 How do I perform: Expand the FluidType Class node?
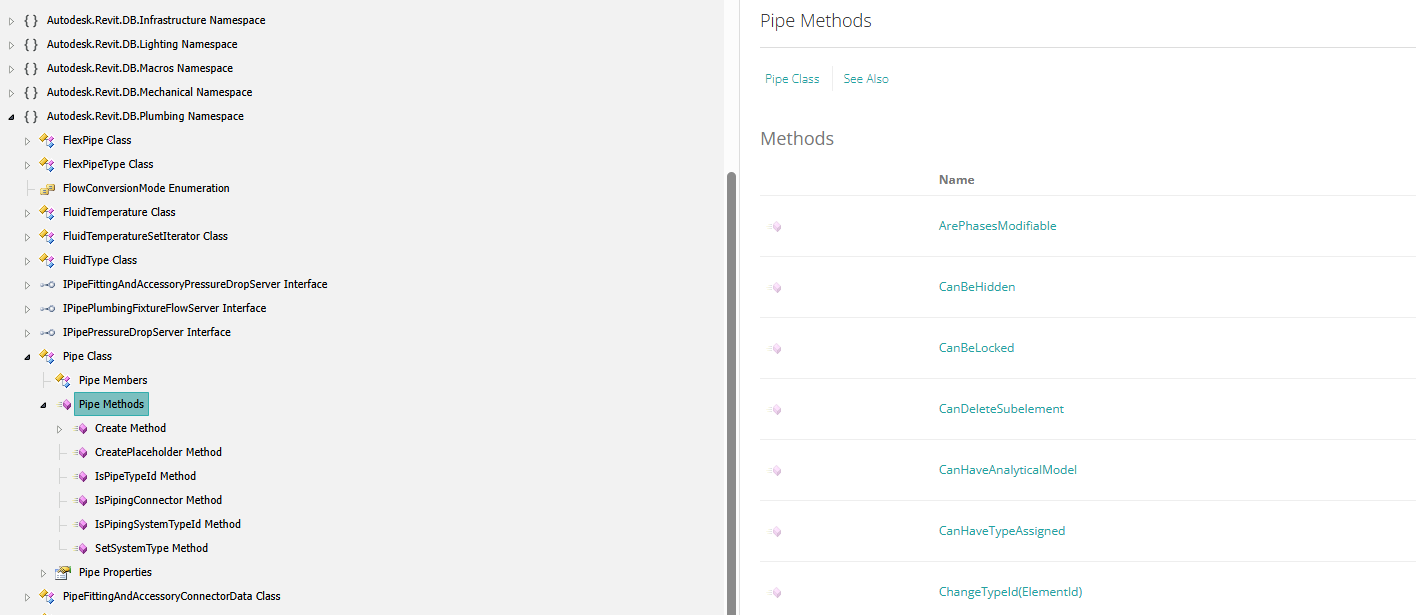click(27, 260)
